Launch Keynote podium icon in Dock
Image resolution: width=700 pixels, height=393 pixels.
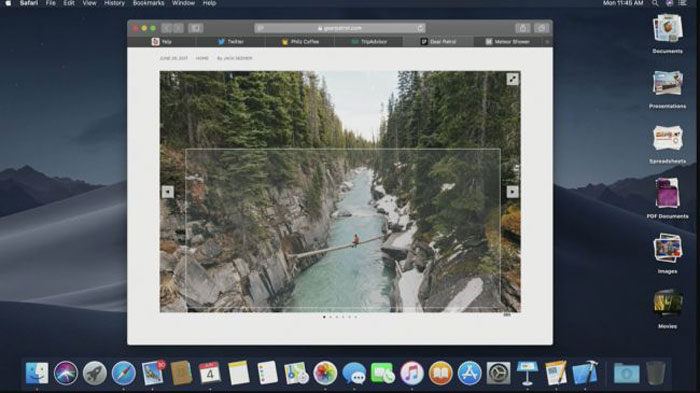coord(527,373)
